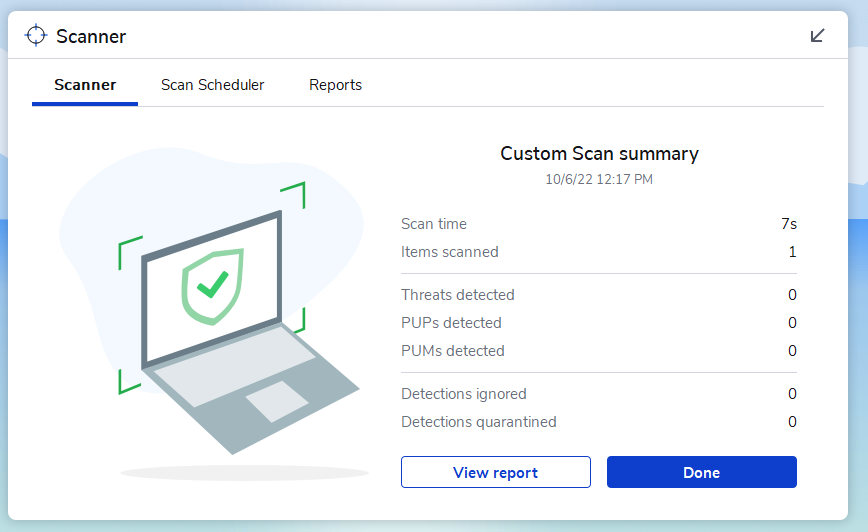The image size is (868, 532).
Task: Select the Detections ignored label
Action: tap(464, 394)
